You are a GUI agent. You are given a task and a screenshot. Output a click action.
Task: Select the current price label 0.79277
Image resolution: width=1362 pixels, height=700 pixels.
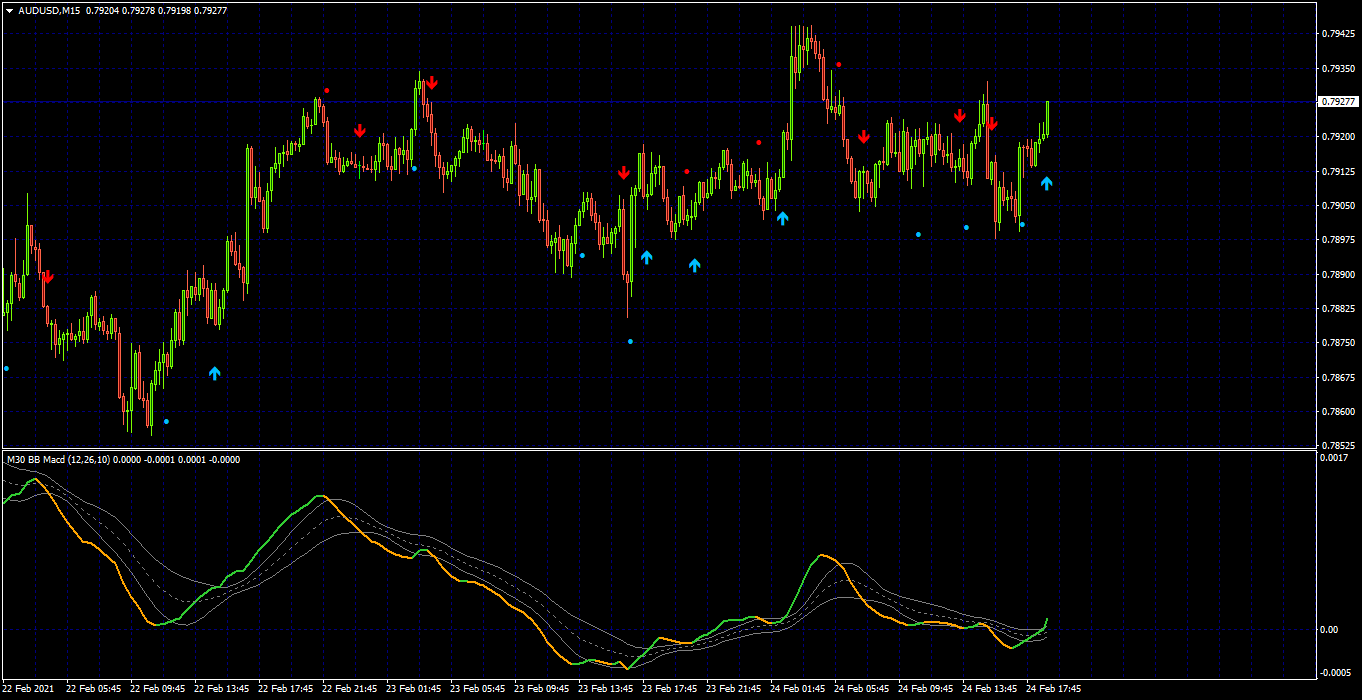coord(1339,102)
